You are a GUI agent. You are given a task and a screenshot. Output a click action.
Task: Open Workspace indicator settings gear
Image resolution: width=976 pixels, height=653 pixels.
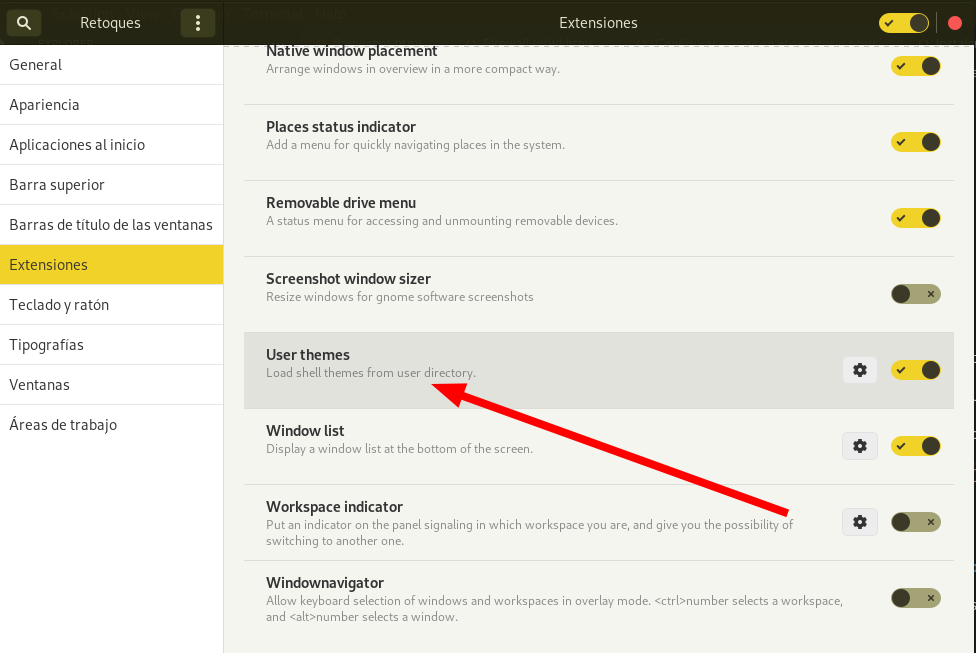click(859, 522)
